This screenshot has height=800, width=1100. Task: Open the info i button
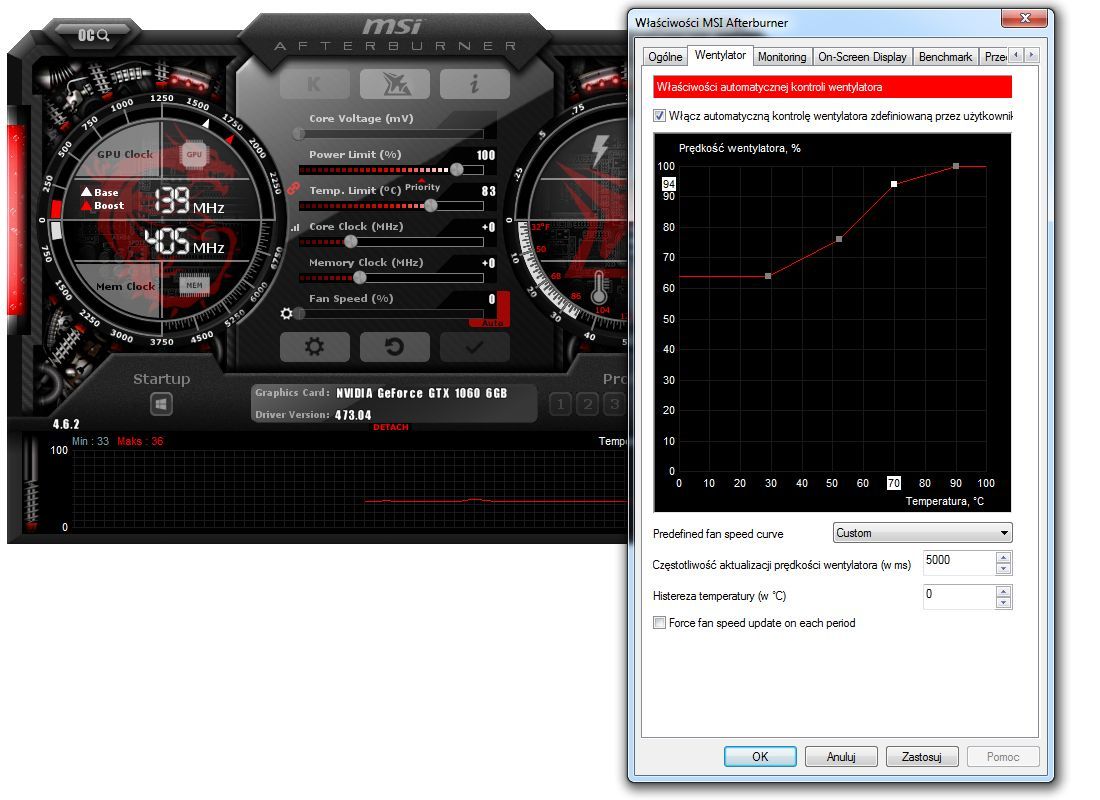pyautogui.click(x=475, y=85)
